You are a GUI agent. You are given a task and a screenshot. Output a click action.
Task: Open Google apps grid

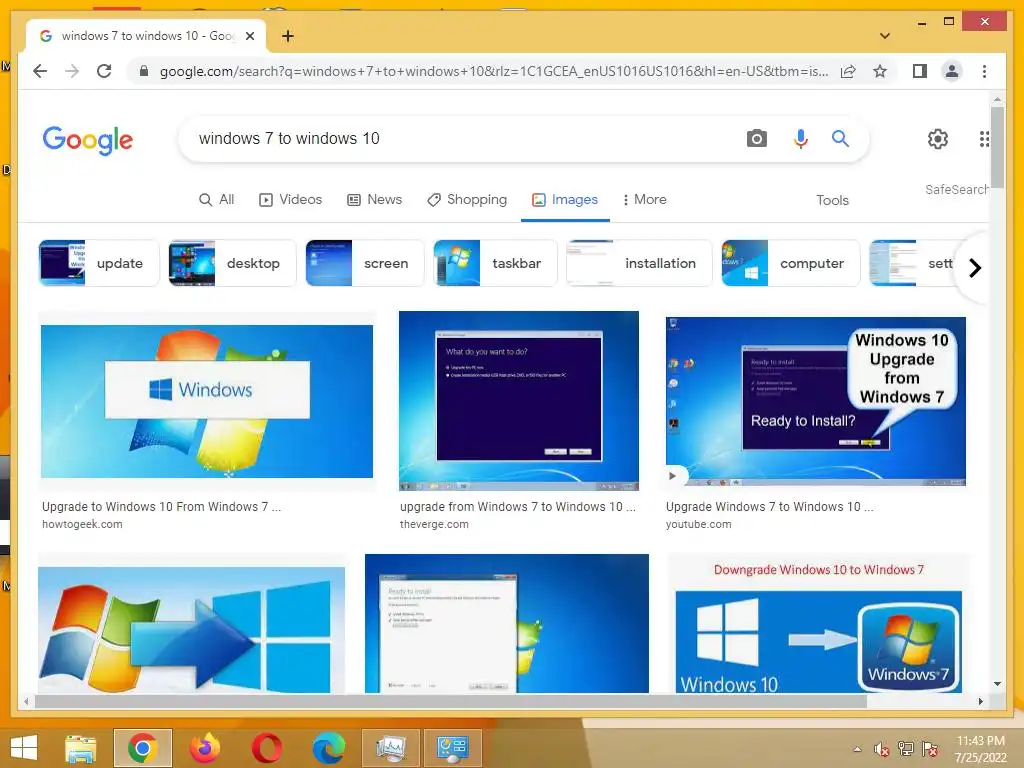[984, 138]
